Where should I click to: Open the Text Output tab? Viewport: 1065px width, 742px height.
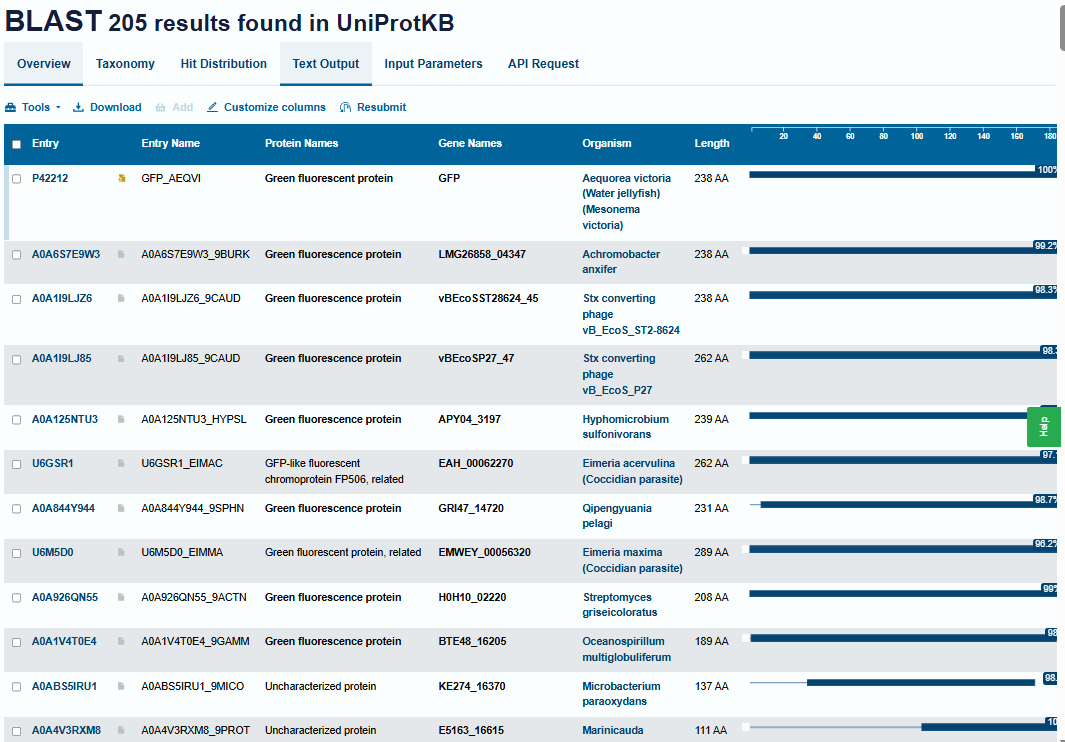pyautogui.click(x=325, y=64)
